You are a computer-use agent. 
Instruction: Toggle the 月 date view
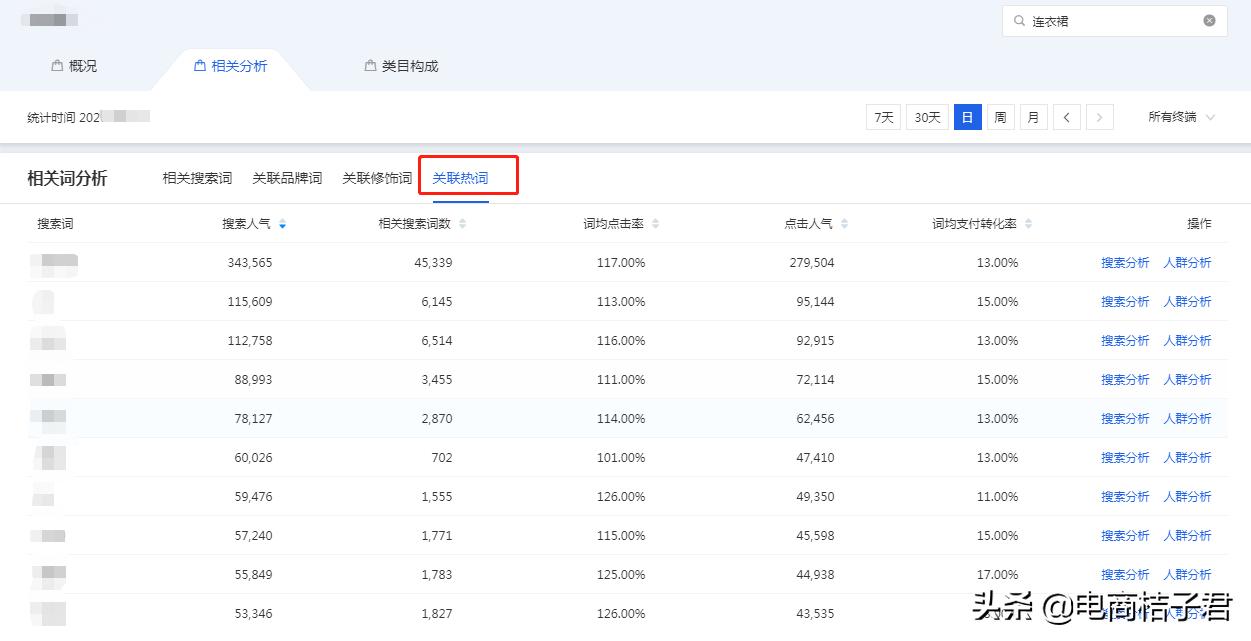(1032, 116)
